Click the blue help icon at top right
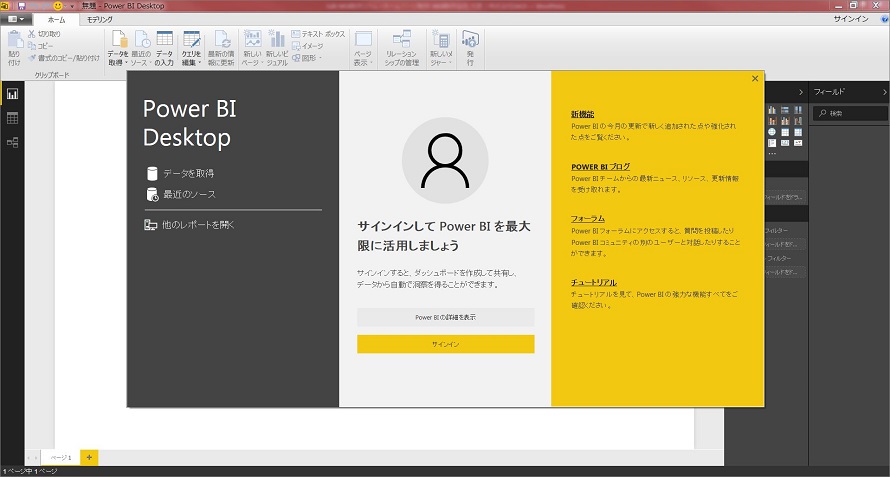Viewport: 890px width, 477px height. [x=885, y=19]
